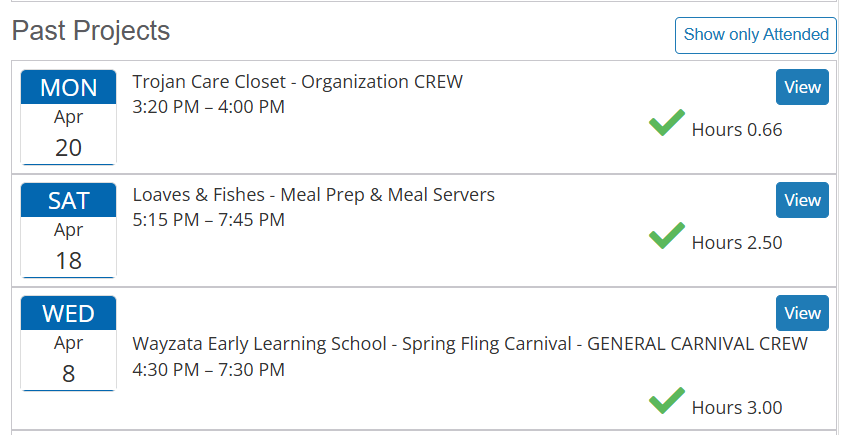
Task: Click green checkmark for Loaves & Fishes
Action: 666,237
